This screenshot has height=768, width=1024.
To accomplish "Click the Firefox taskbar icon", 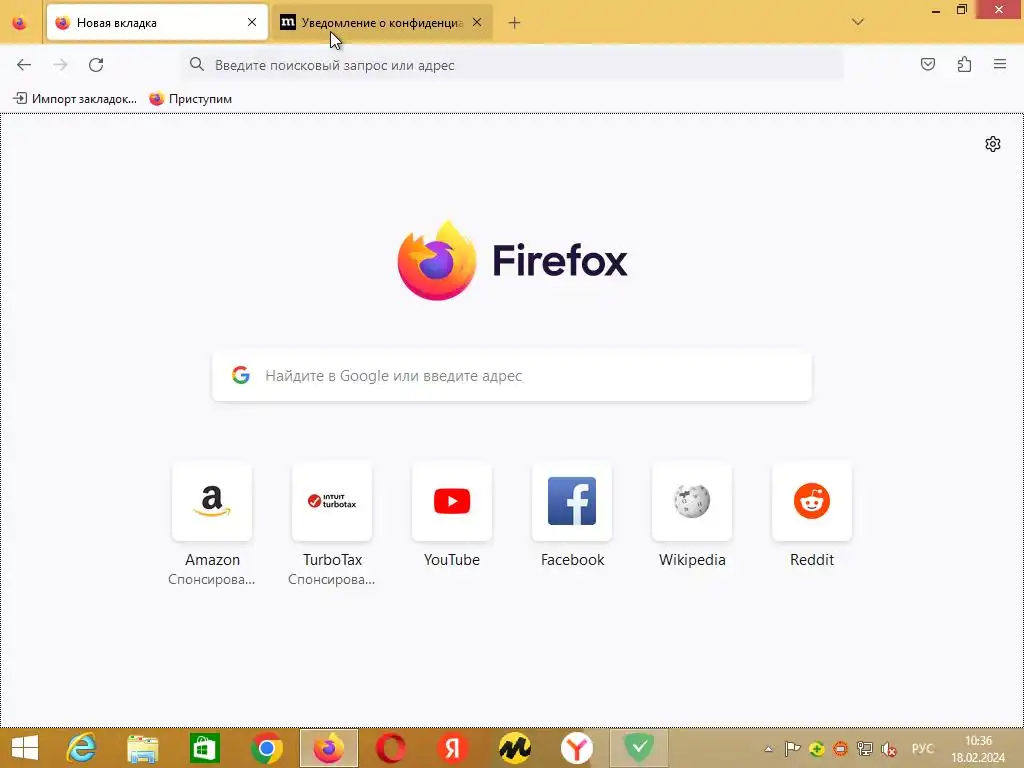I will pos(328,748).
